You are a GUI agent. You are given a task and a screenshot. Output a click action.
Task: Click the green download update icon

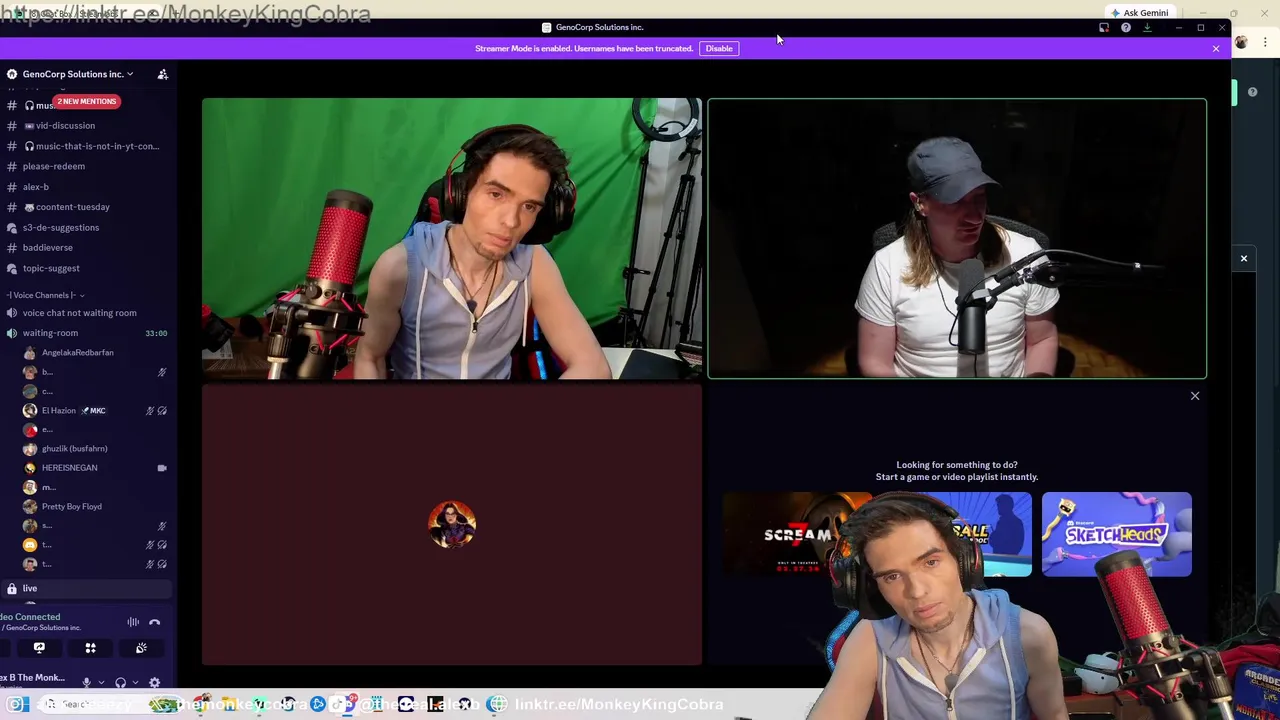1147,28
